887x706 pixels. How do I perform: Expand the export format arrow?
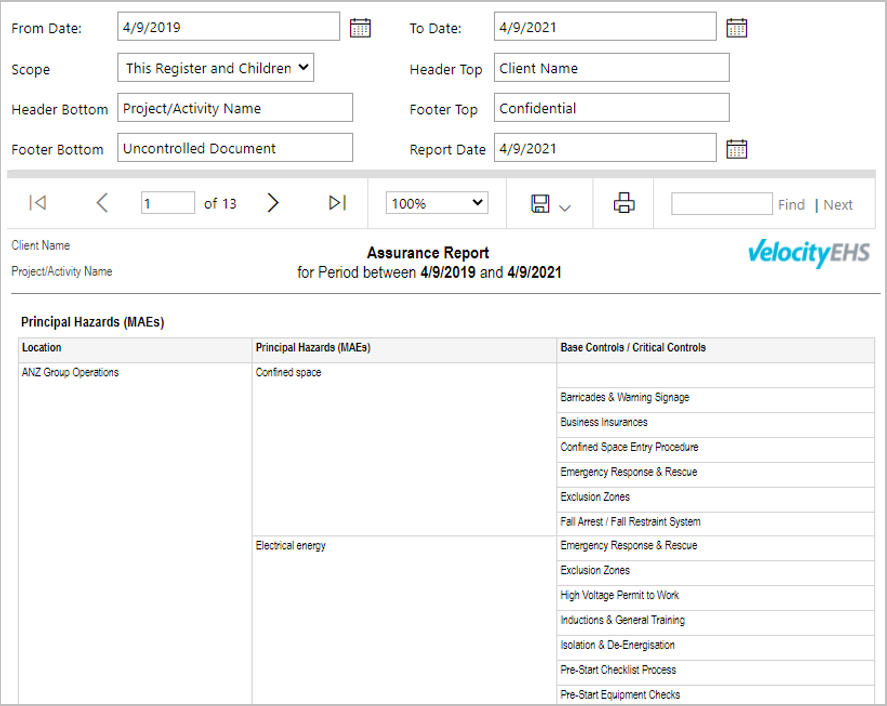[565, 208]
